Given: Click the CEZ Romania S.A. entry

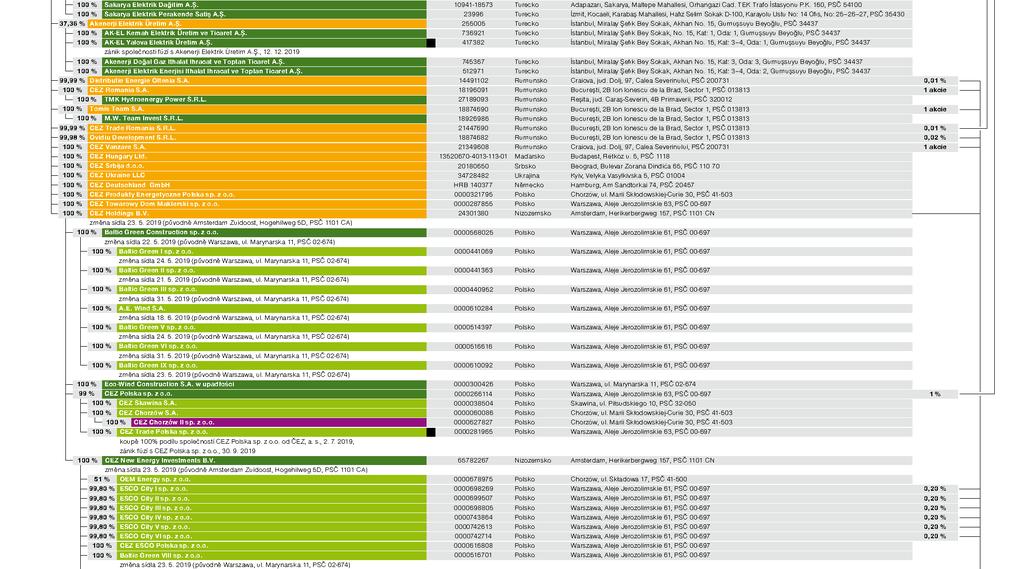Looking at the screenshot, I should (x=257, y=90).
